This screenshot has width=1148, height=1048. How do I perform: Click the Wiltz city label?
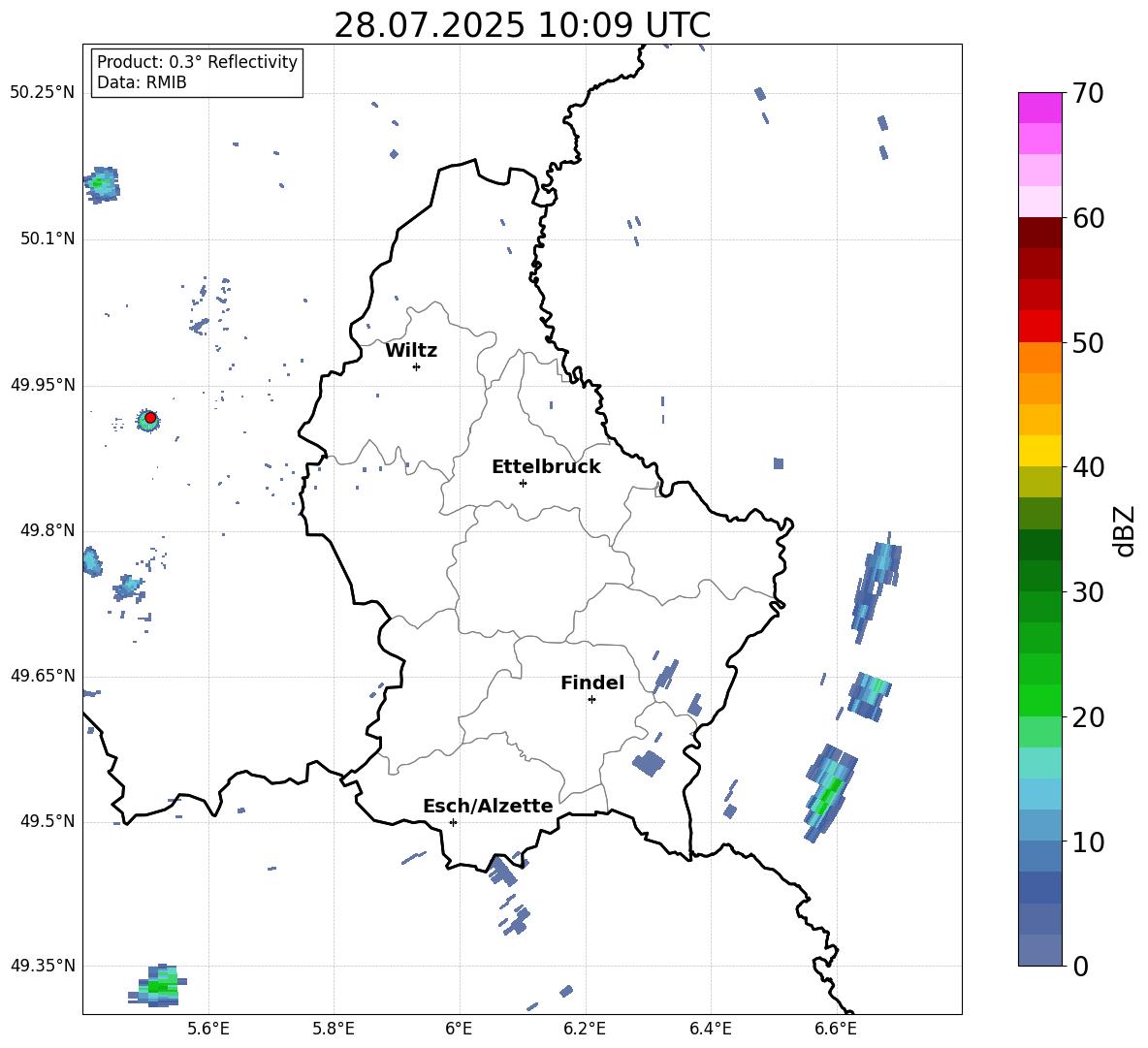click(x=411, y=351)
